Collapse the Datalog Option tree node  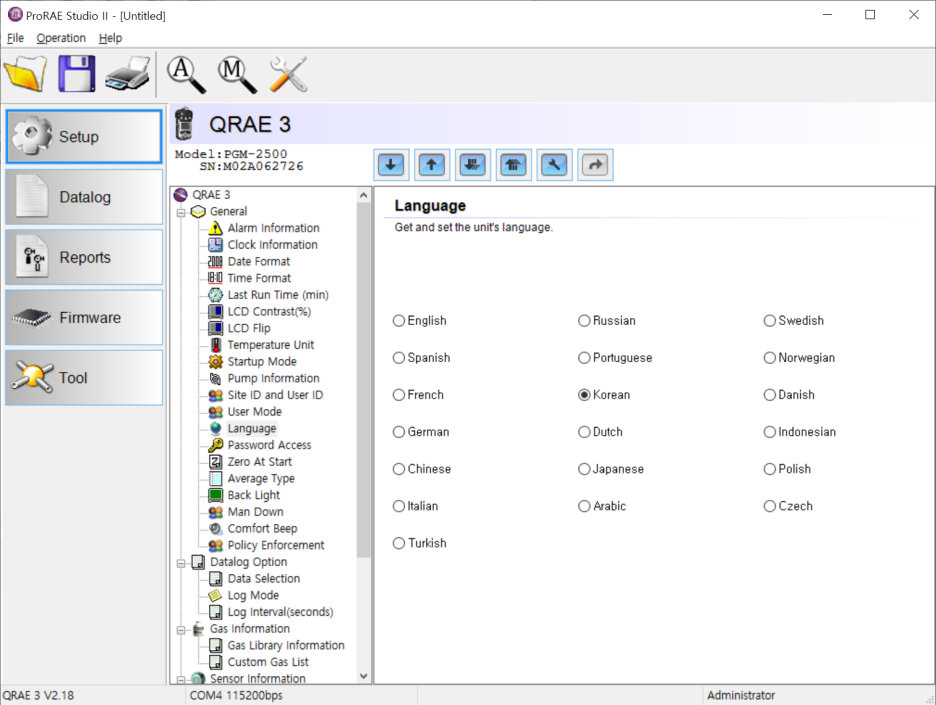pos(181,562)
